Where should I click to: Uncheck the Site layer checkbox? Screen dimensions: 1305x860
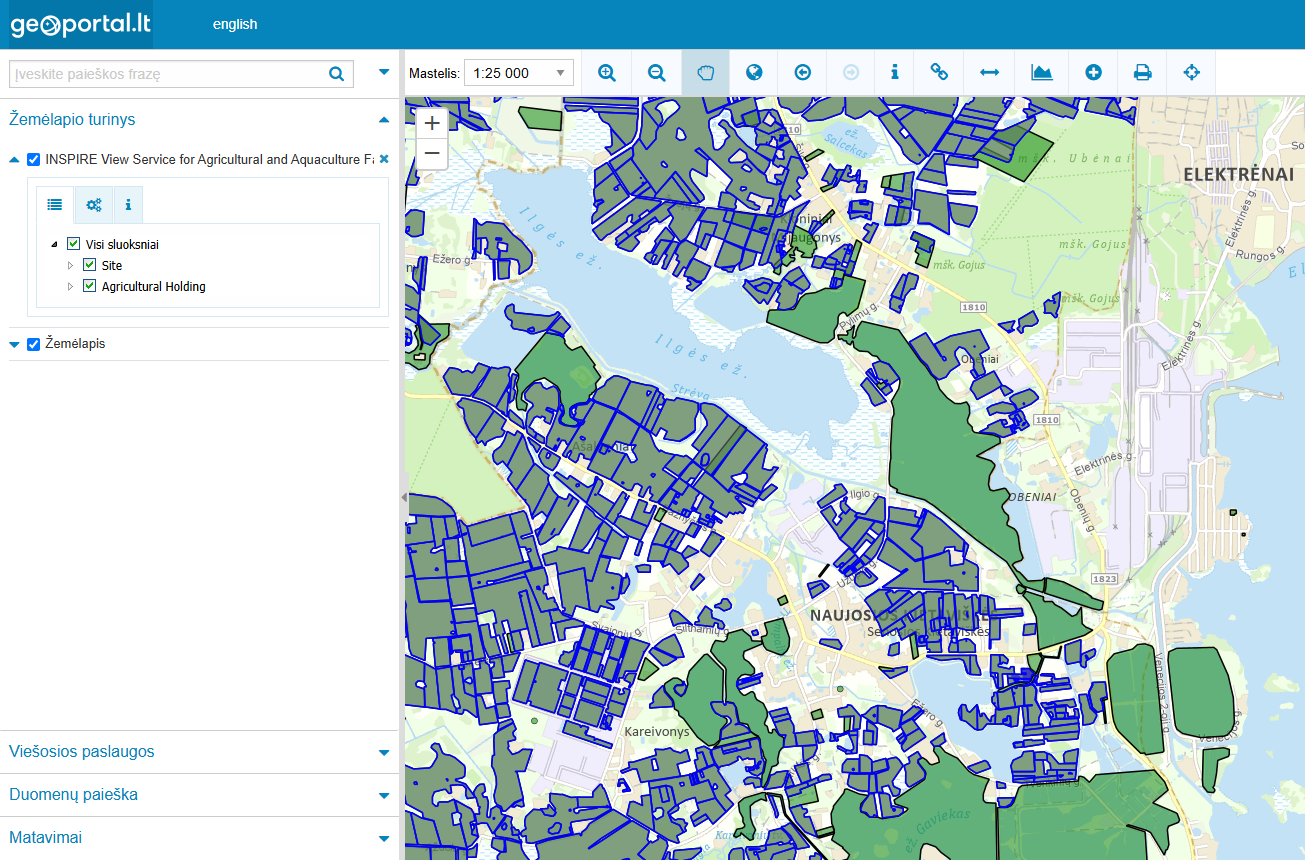pos(89,265)
